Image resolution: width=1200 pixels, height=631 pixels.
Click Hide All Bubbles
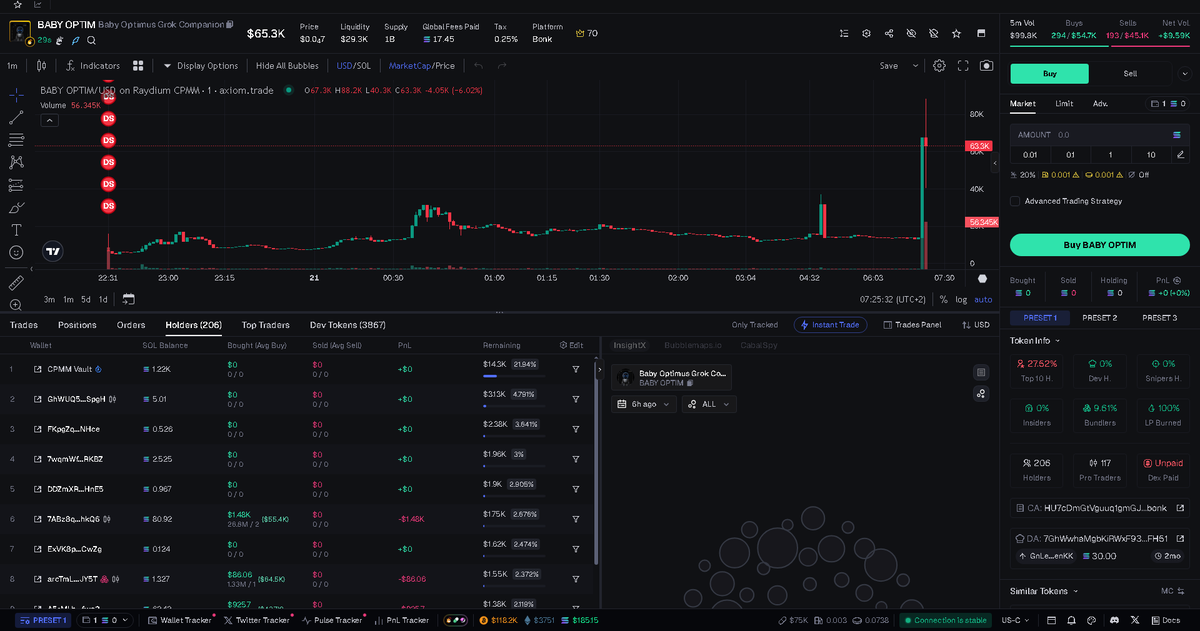[287, 66]
